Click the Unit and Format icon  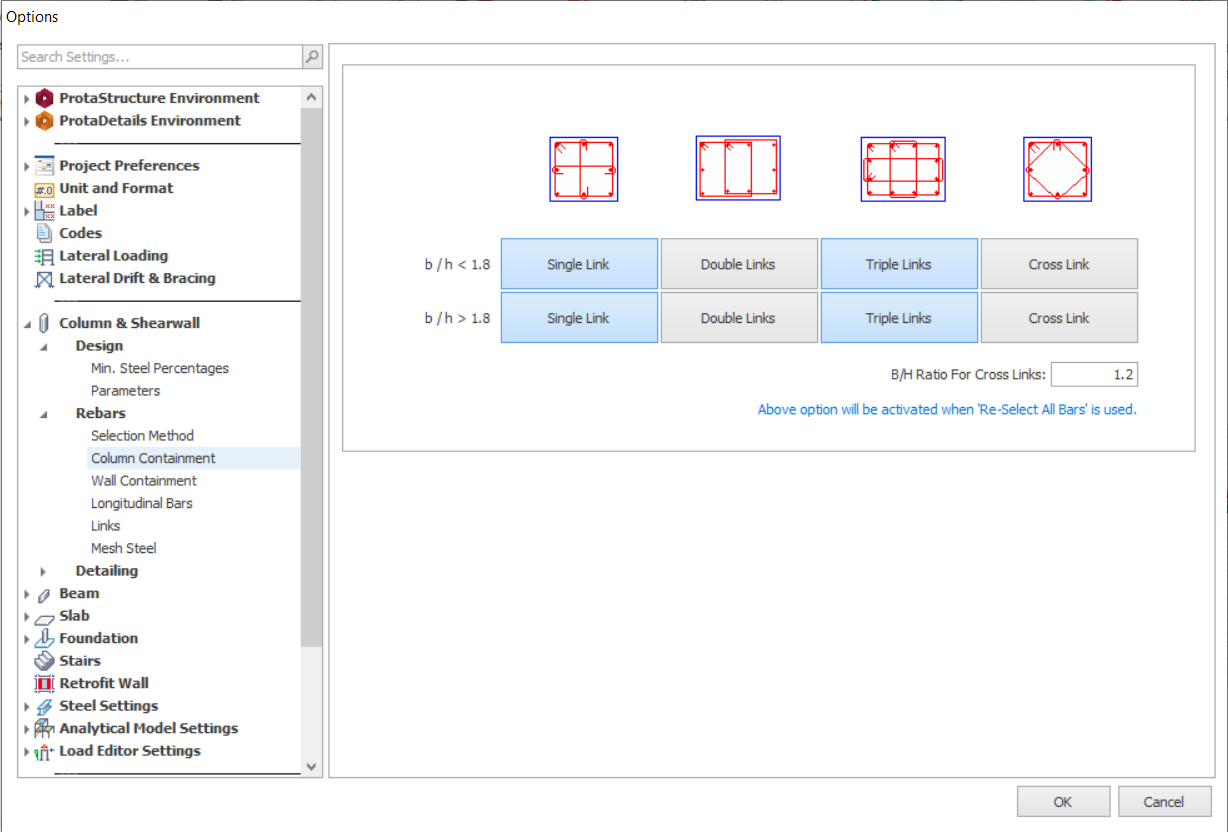44,188
